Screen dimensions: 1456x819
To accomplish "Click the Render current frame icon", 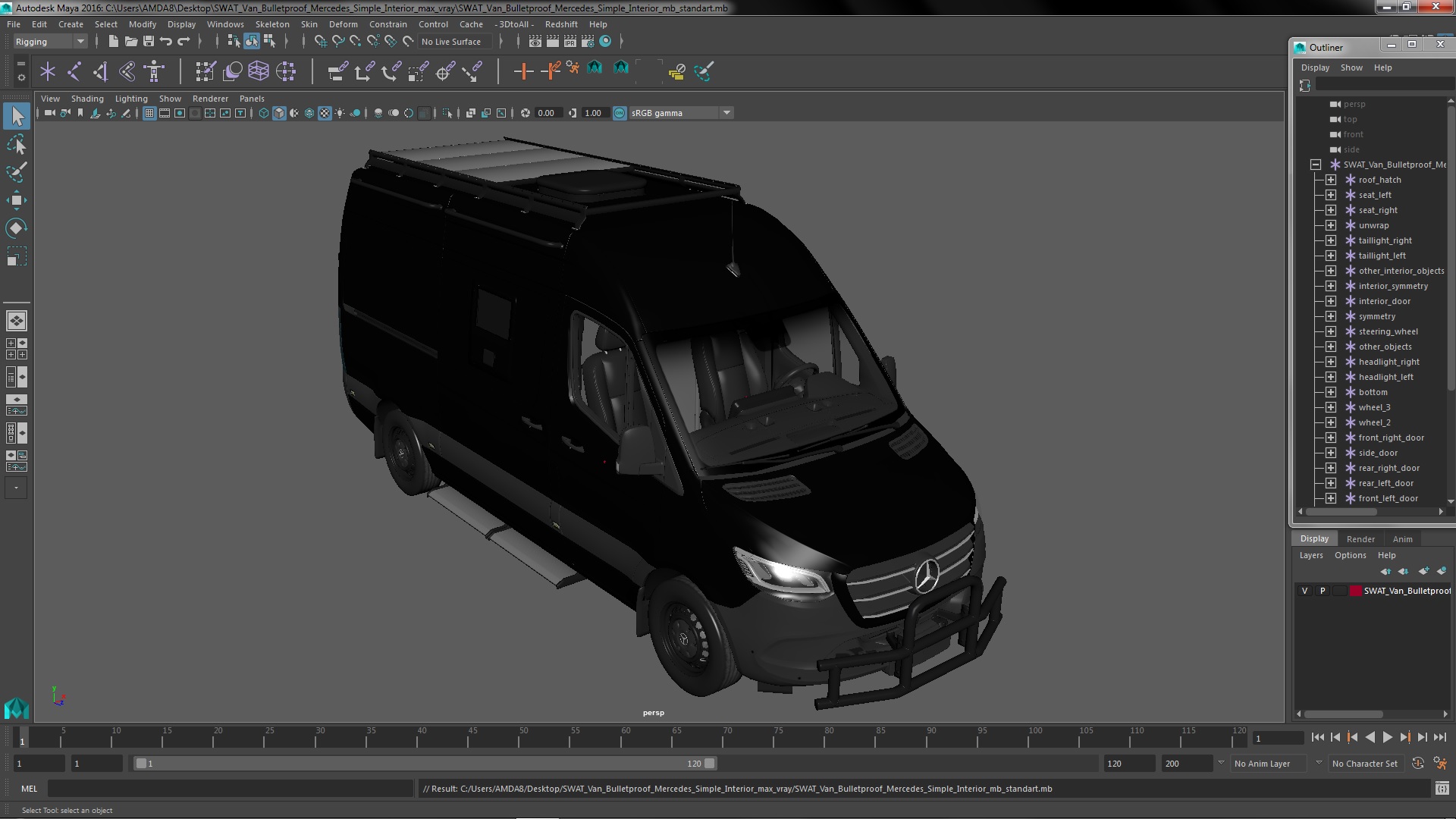I will pos(553,41).
